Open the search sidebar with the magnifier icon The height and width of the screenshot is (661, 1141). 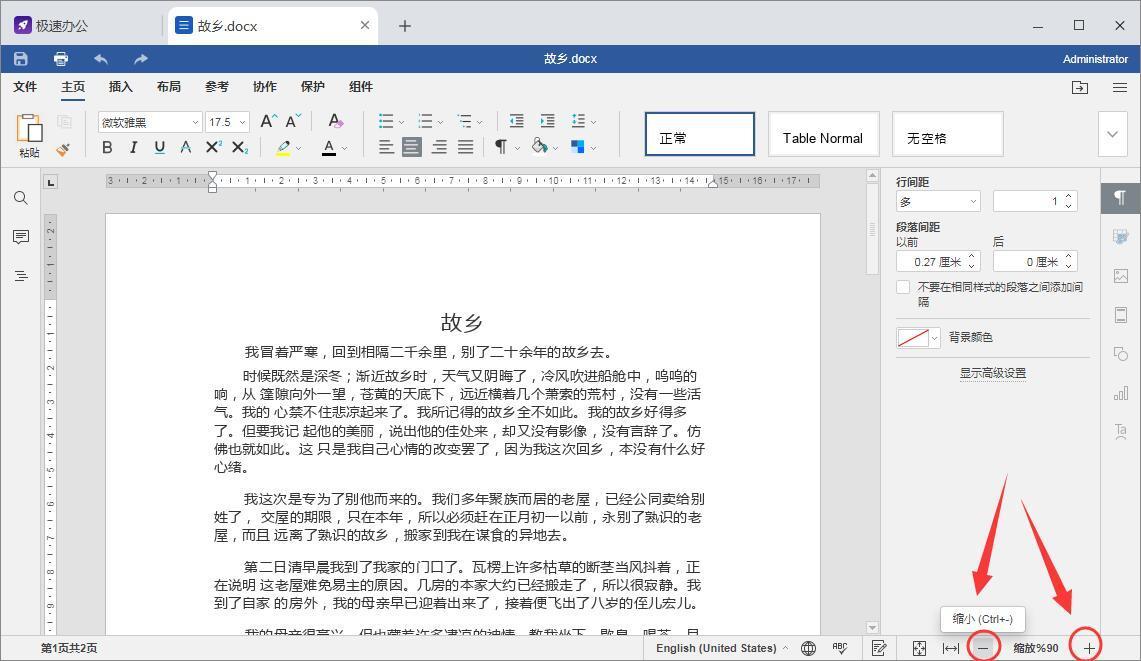point(20,198)
